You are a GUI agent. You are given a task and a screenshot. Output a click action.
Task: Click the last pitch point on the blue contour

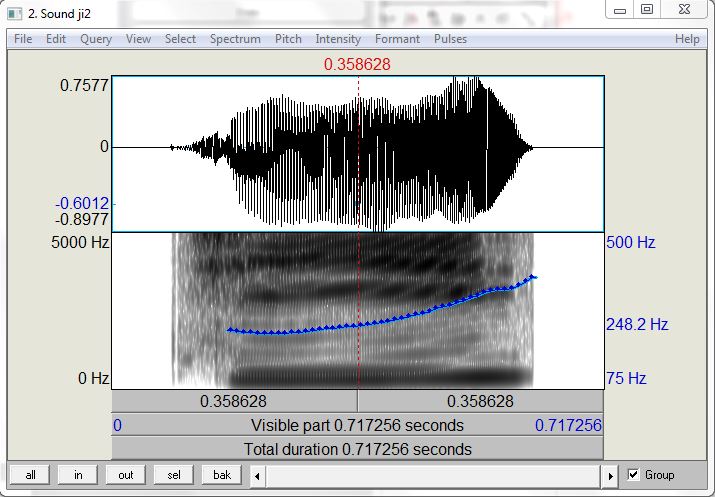coord(534,277)
